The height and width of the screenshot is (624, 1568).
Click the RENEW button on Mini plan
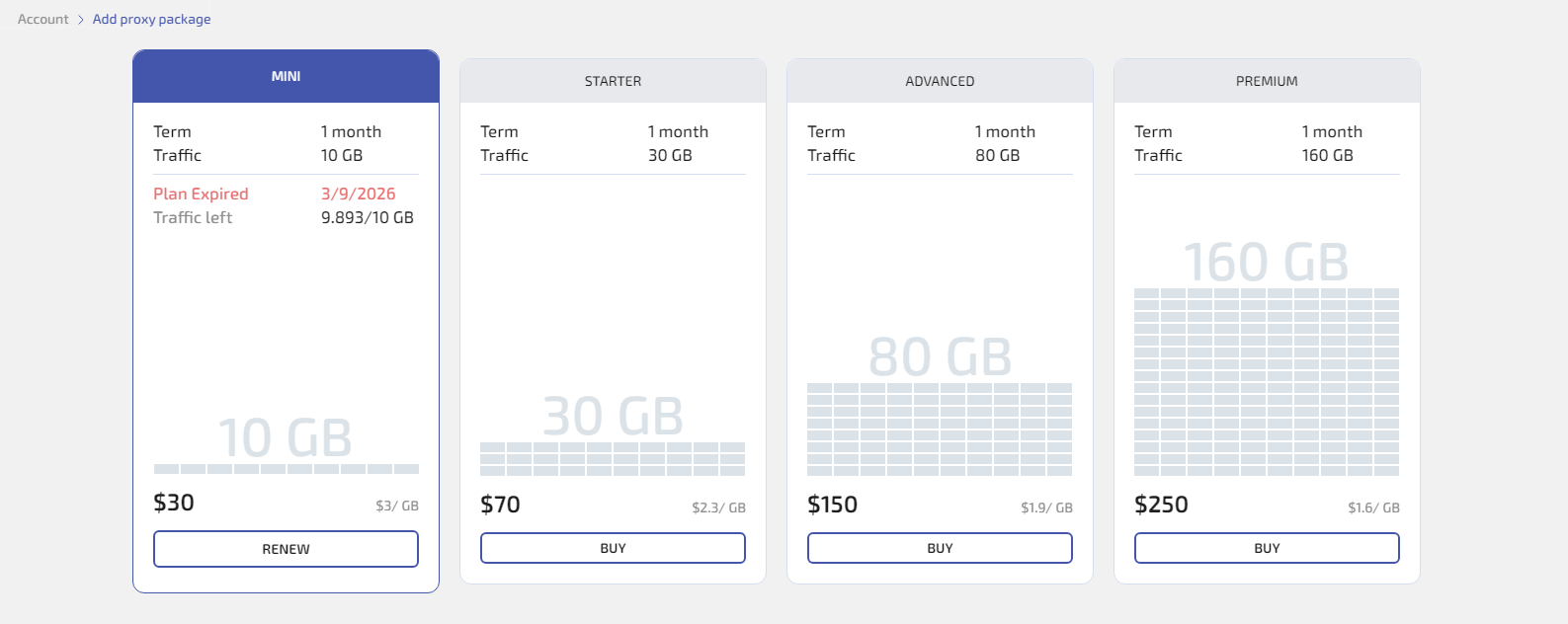click(x=286, y=549)
